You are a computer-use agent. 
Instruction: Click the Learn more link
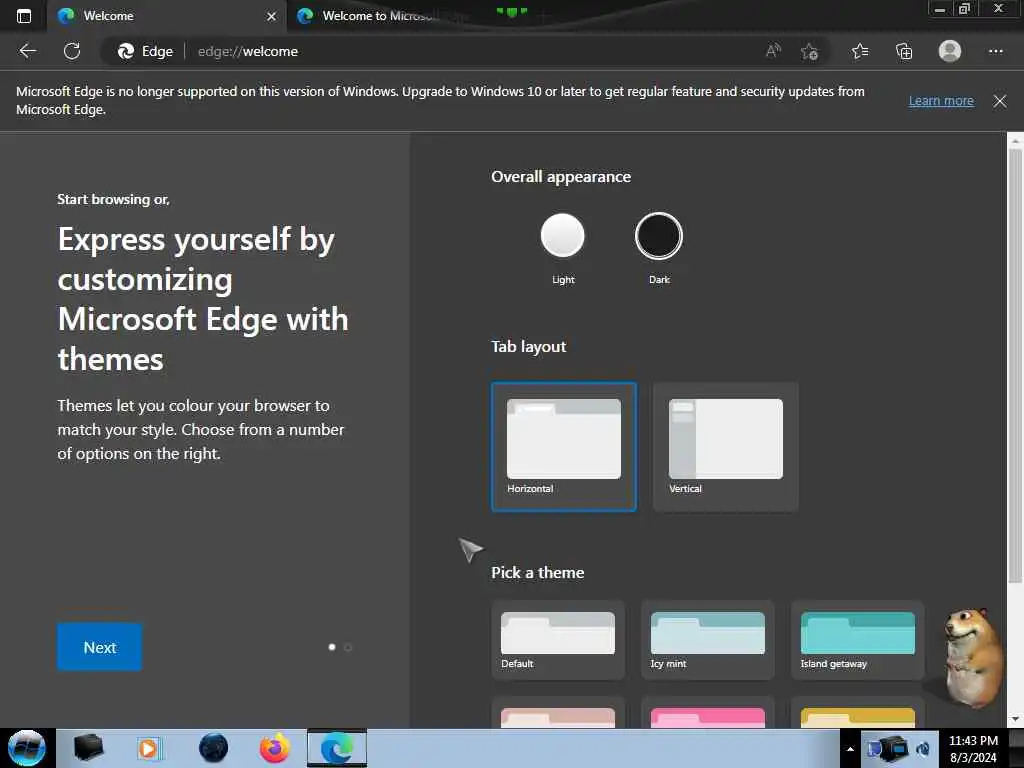tap(941, 101)
